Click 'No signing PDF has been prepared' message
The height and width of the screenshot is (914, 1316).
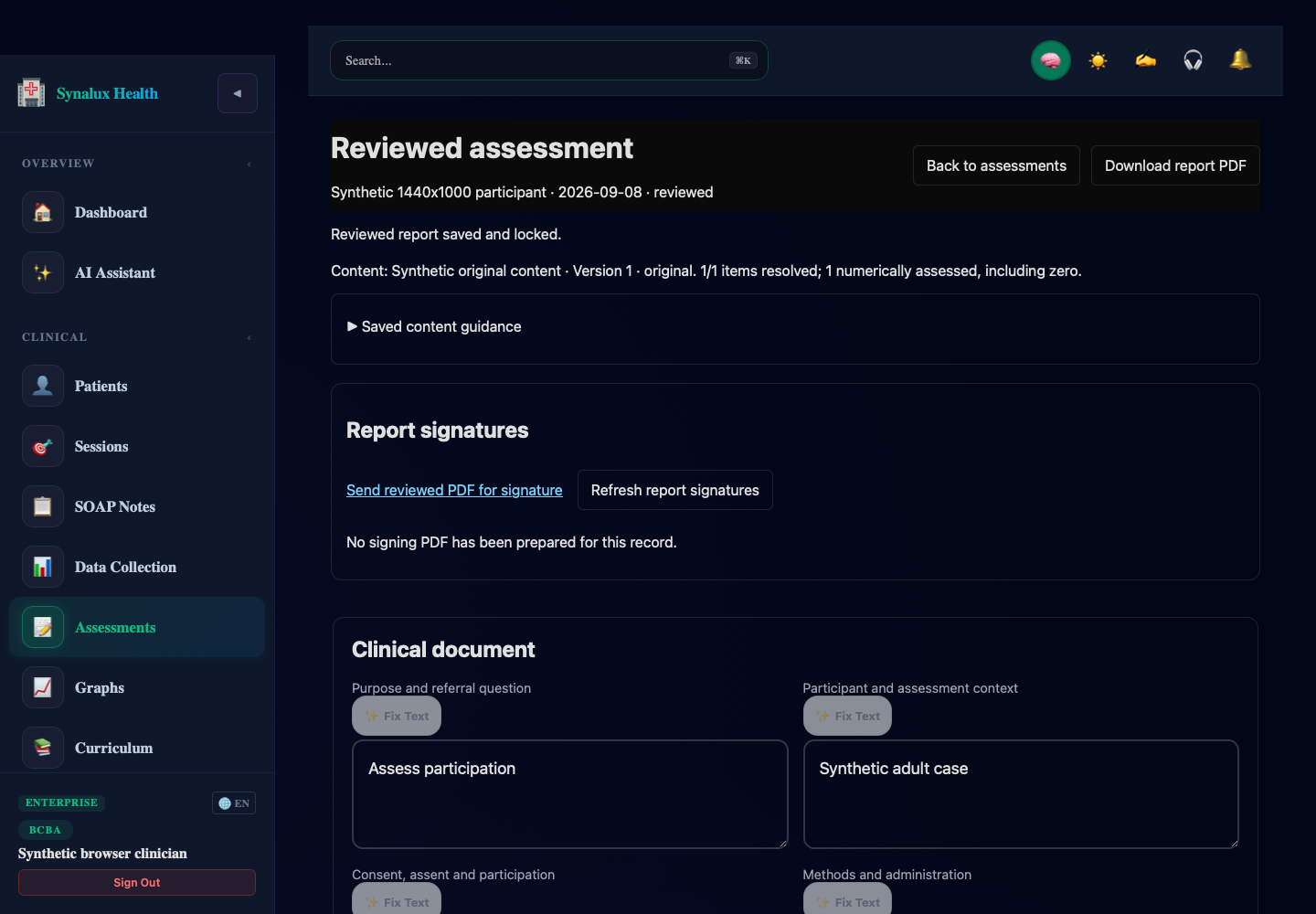512,542
